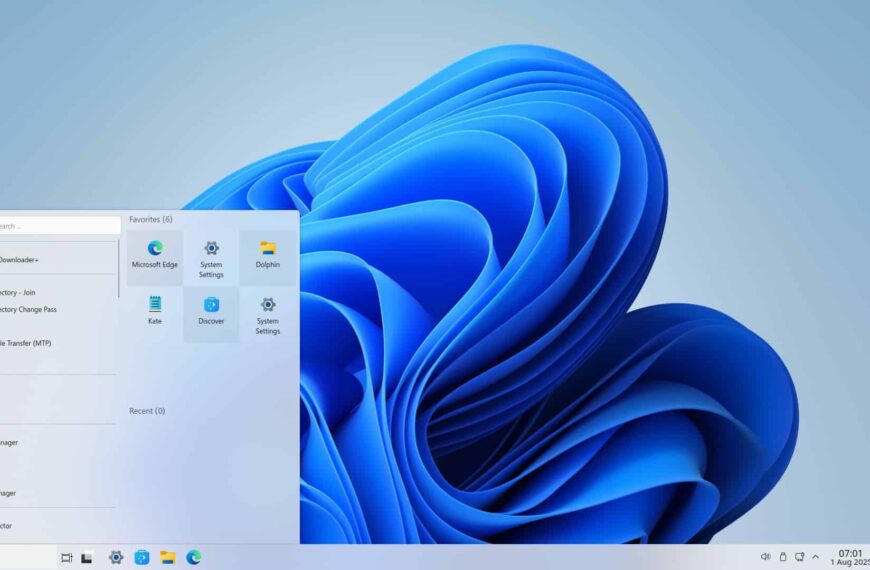Launch Microsoft Edge from taskbar

click(x=194, y=557)
